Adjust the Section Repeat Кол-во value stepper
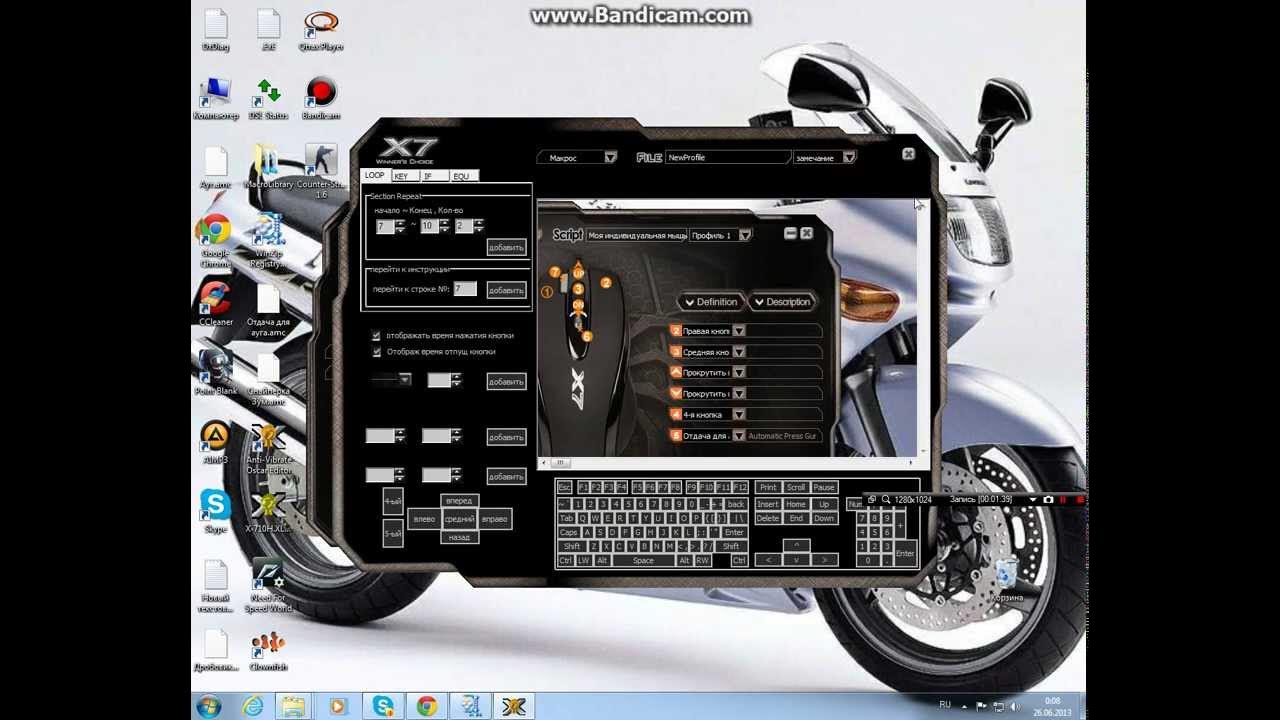The width and height of the screenshot is (1280, 720). coord(478,226)
